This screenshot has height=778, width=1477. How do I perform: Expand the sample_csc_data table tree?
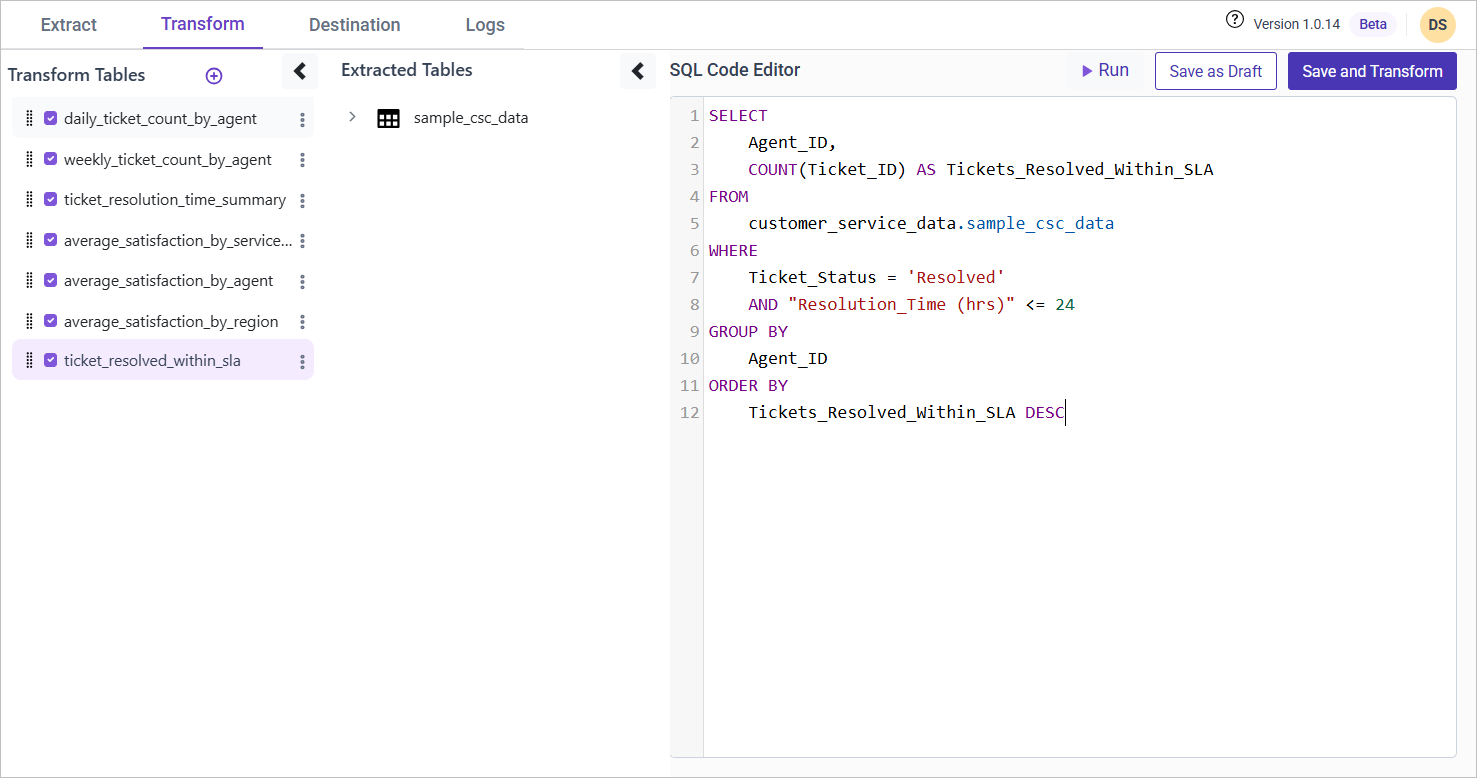(x=352, y=117)
